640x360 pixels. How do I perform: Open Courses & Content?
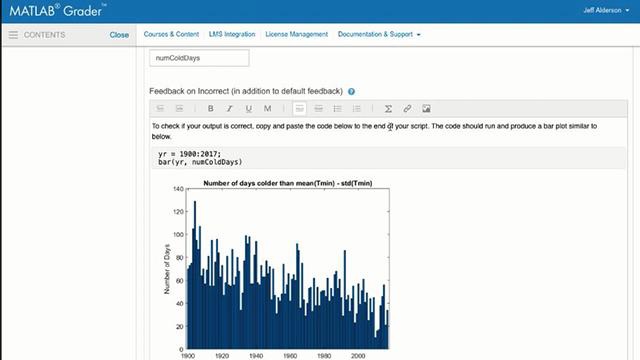pyautogui.click(x=171, y=34)
